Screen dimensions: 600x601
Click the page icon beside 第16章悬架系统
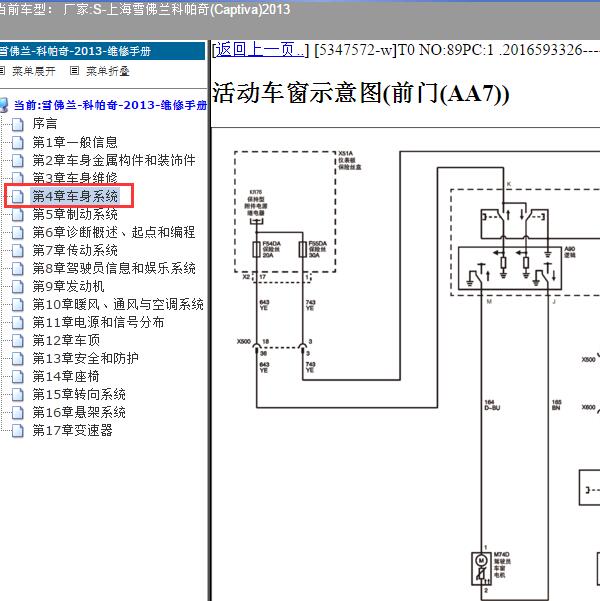tap(17, 412)
